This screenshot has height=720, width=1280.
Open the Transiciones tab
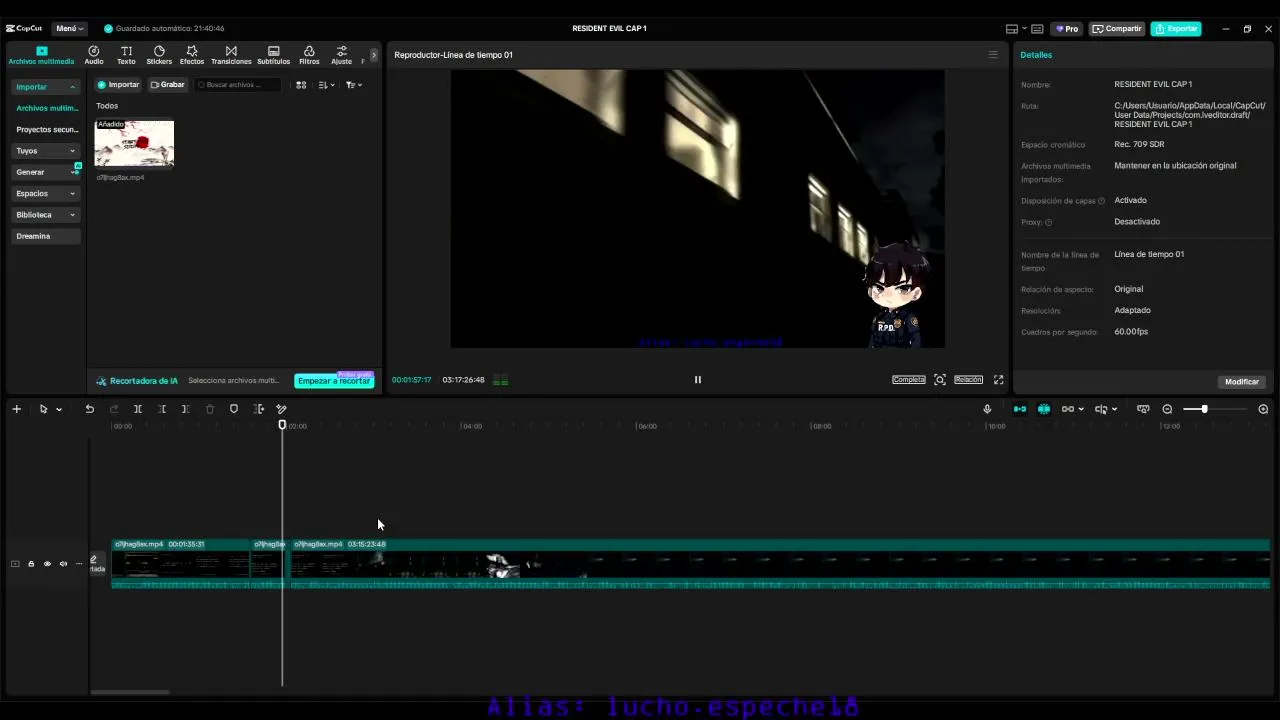[x=231, y=55]
